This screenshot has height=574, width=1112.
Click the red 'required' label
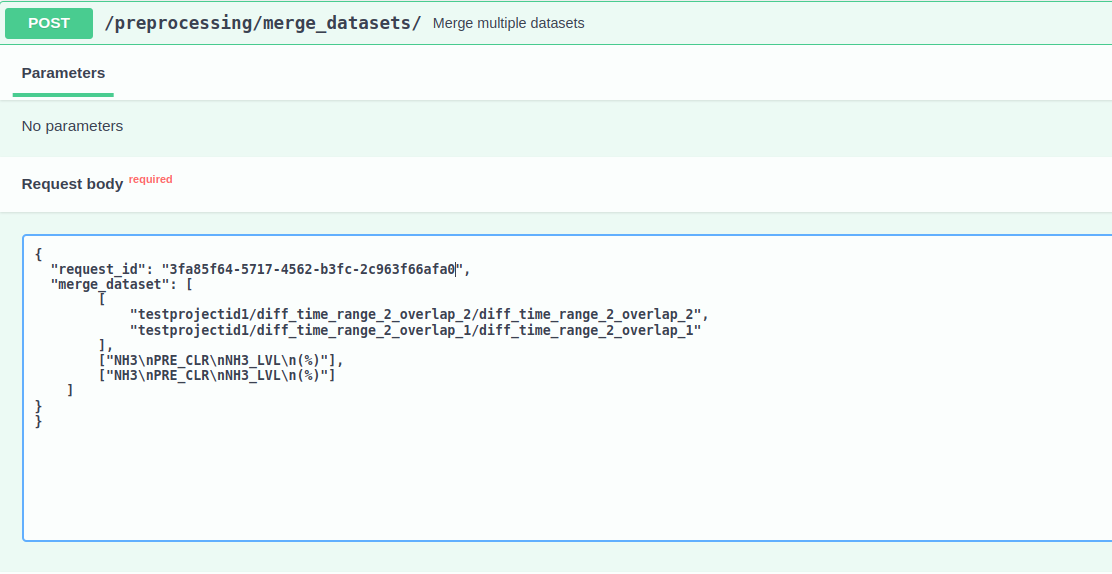tap(150, 180)
